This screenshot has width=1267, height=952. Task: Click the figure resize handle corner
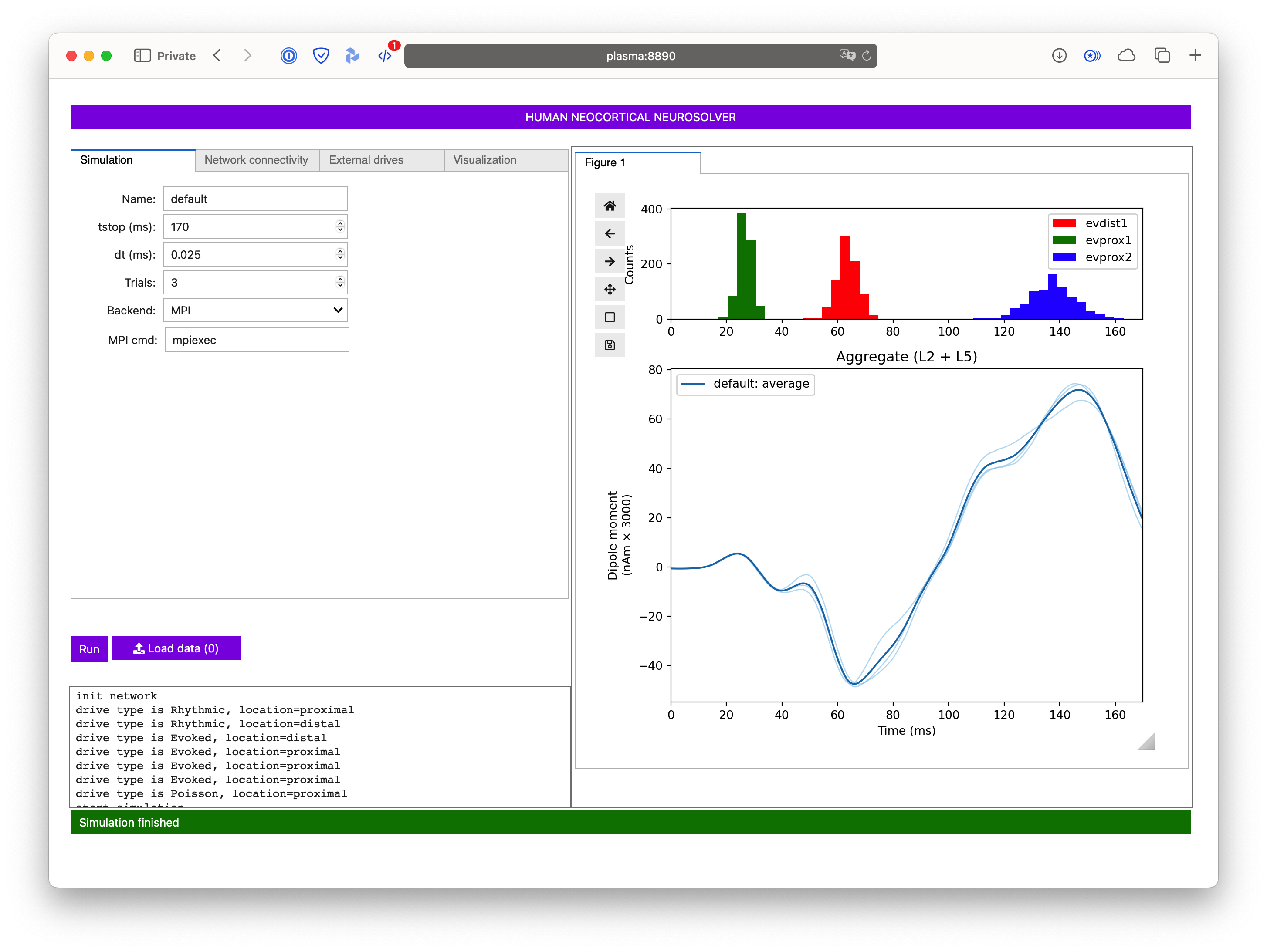(1147, 741)
